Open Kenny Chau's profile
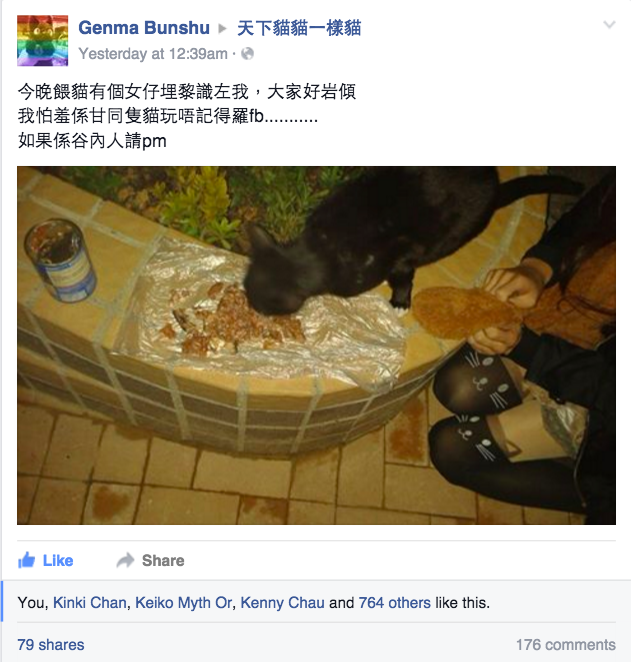This screenshot has height=662, width=631. tap(282, 602)
